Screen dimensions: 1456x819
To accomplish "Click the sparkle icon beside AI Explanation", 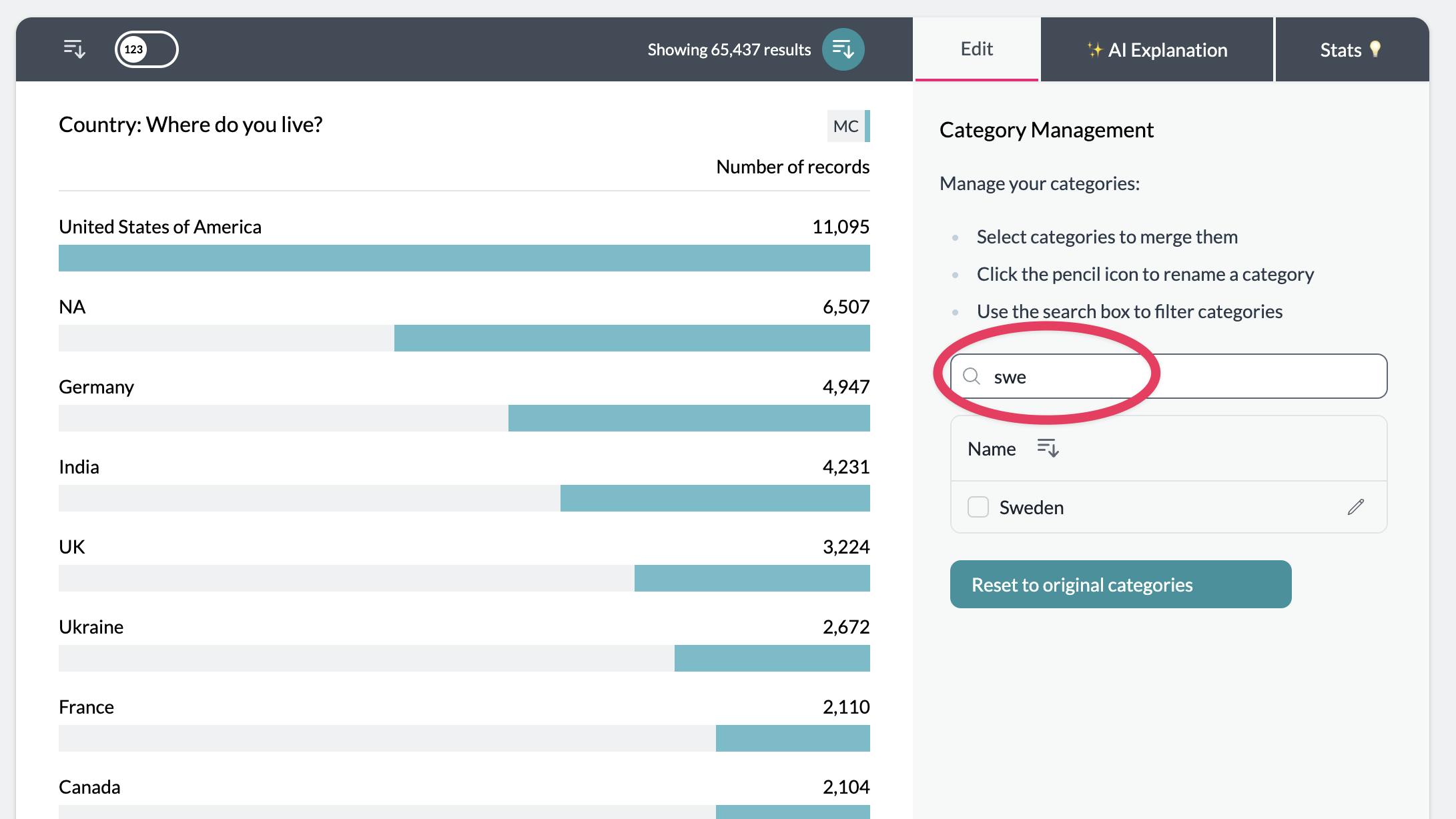I will (x=1094, y=50).
